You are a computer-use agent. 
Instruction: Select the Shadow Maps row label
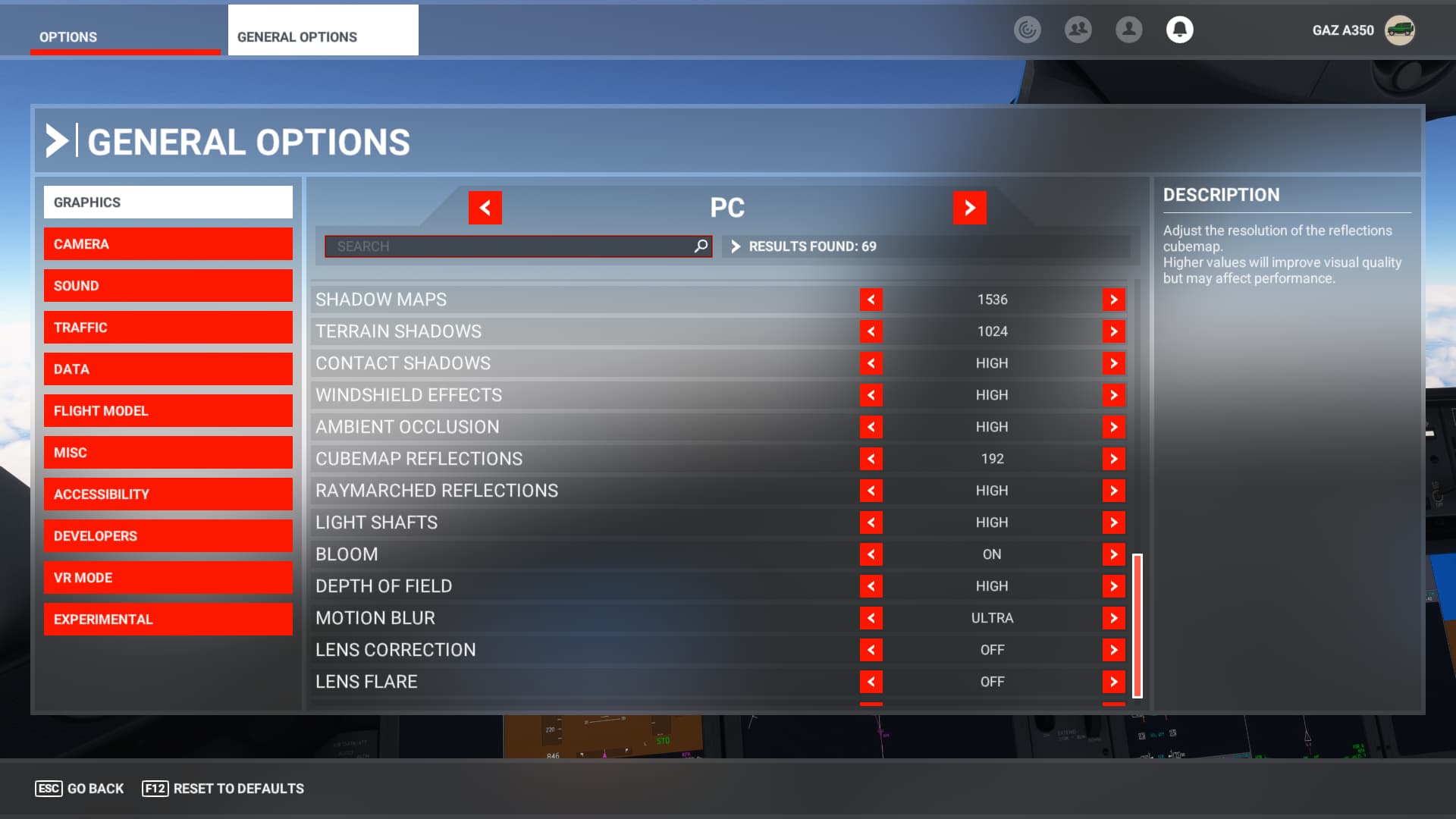tap(381, 300)
